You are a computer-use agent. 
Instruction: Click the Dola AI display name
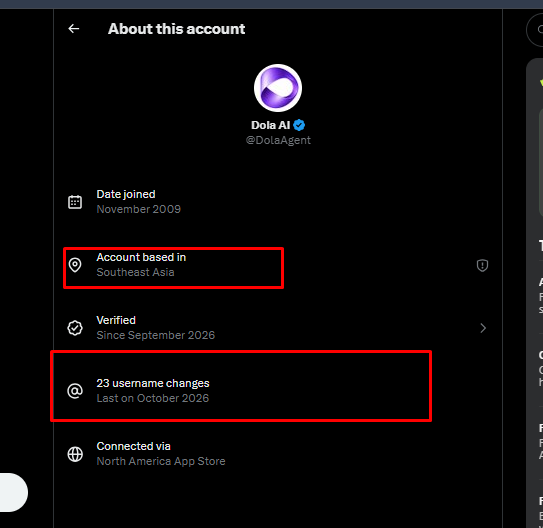pyautogui.click(x=270, y=125)
